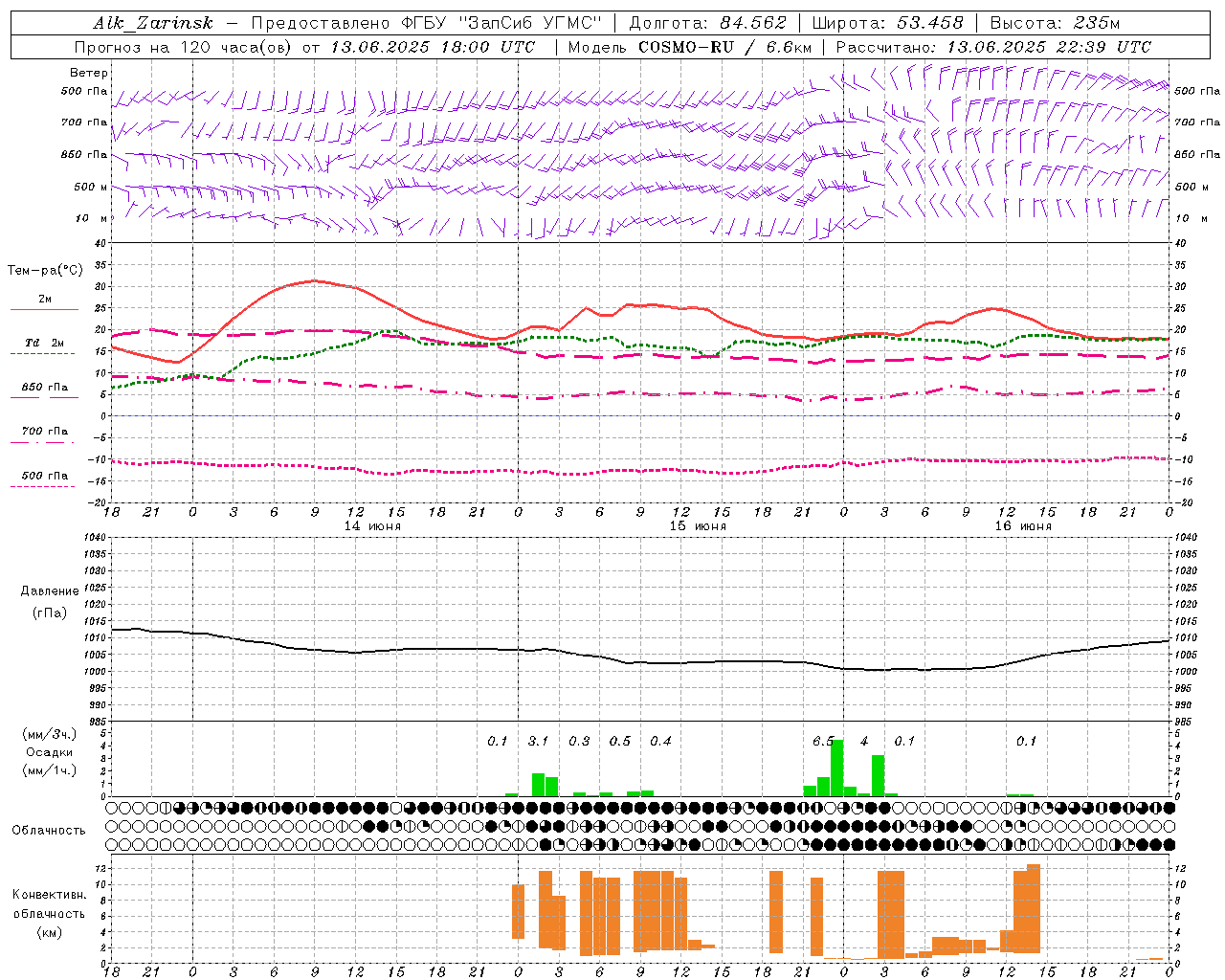Click the (мм/1ч.) unit label
This screenshot has height=980, width=1225.
click(50, 770)
